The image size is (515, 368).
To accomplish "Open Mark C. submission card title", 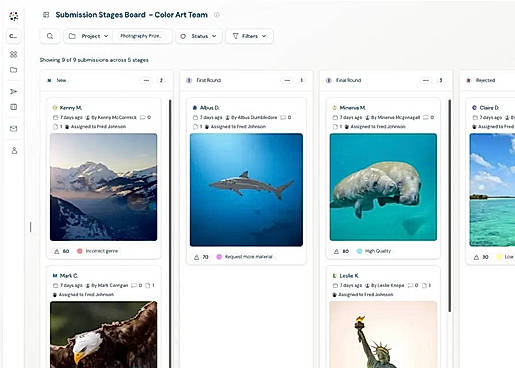I will point(69,276).
